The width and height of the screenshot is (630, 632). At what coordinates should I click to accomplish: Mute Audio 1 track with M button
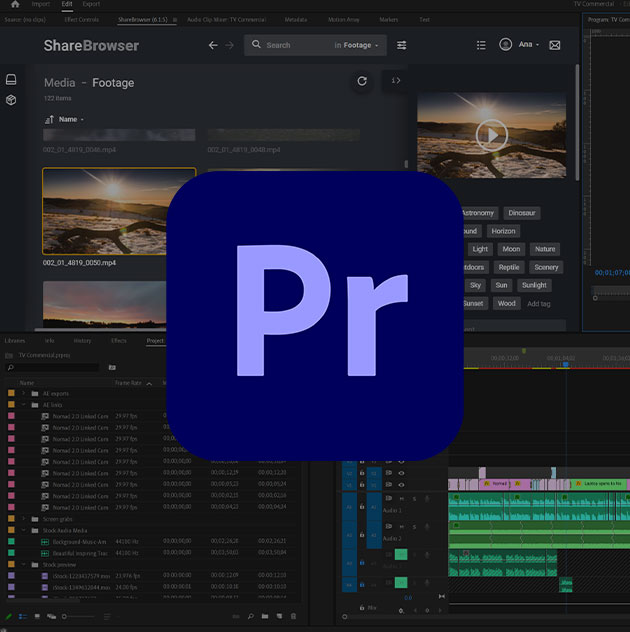[x=401, y=499]
